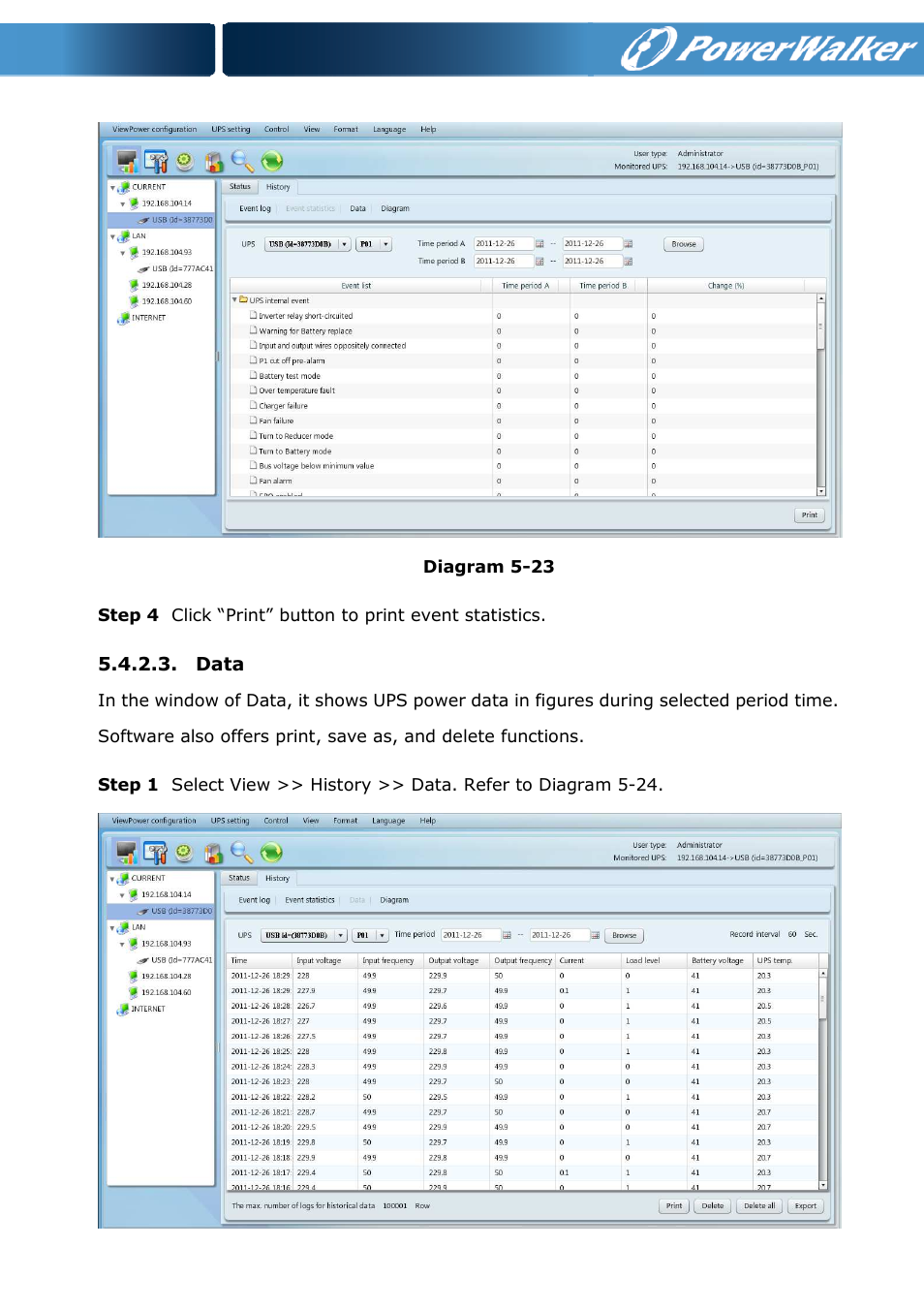Screen dimensions: 924x1309
Task: Click Time period start date field in Diagram 5-24
Action: point(471,935)
